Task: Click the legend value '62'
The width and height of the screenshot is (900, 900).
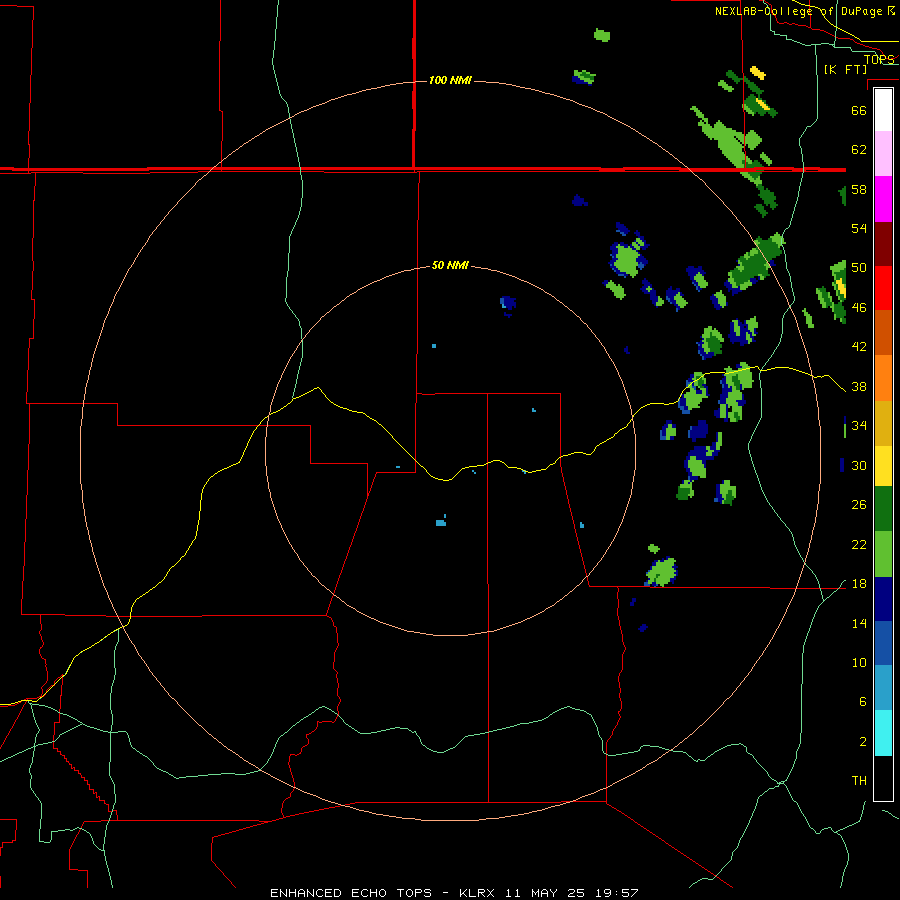Action: [859, 150]
